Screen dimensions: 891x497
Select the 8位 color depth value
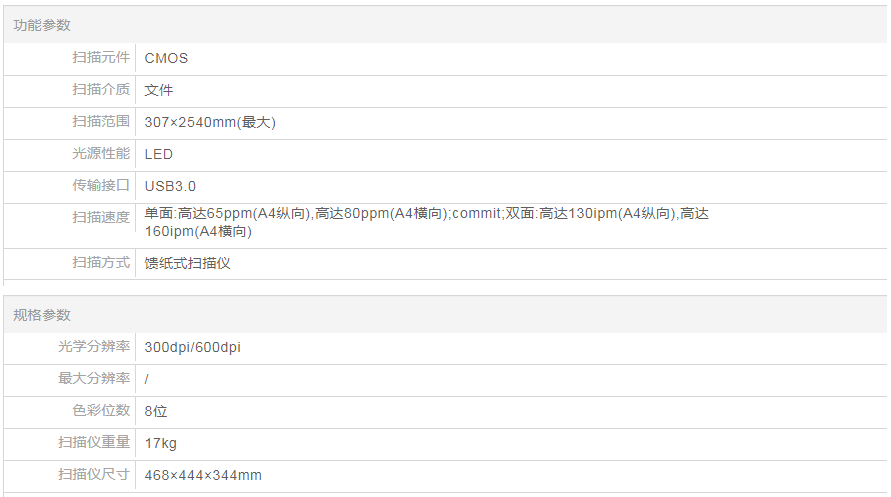coord(156,411)
